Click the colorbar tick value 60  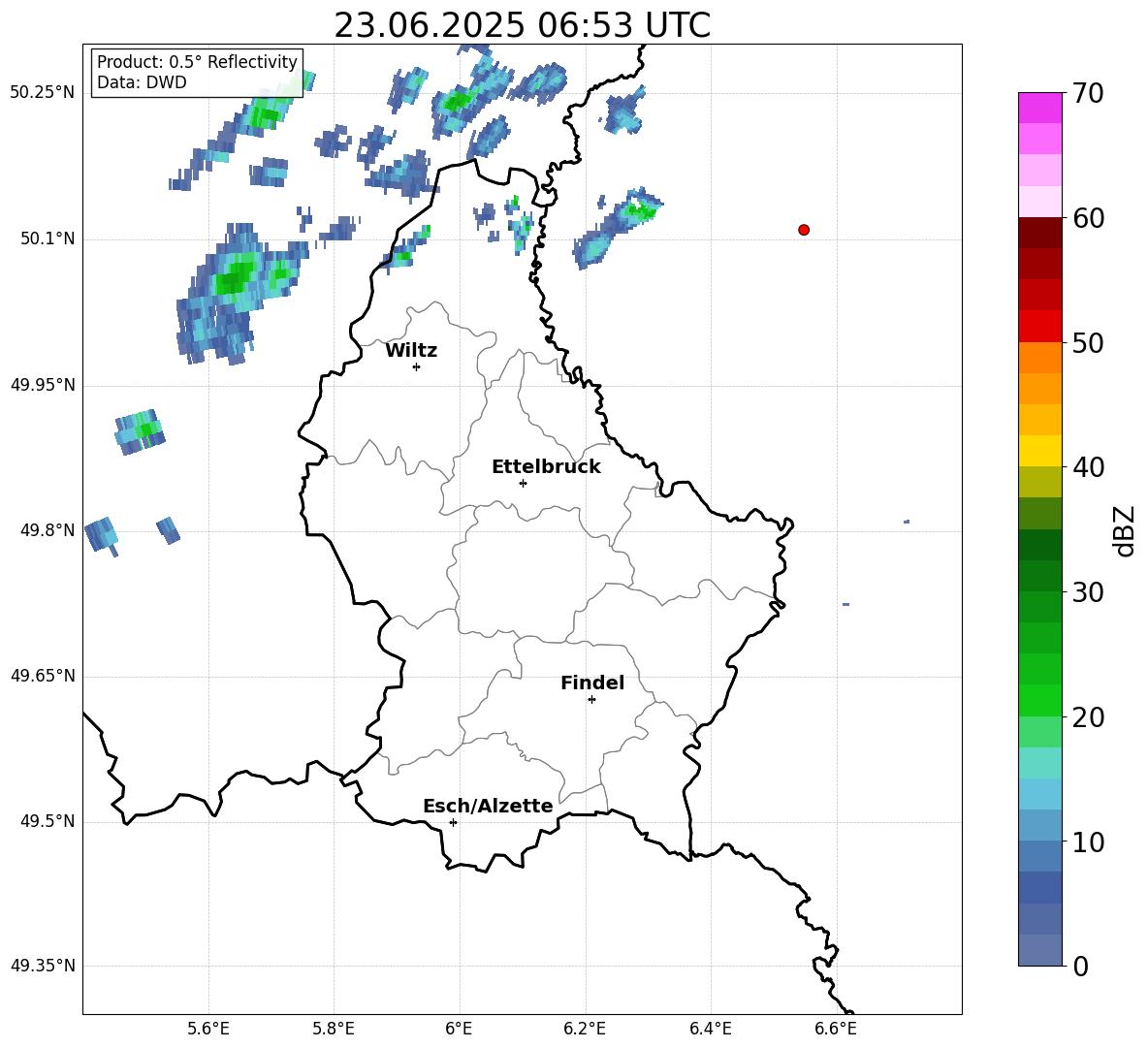[1088, 218]
